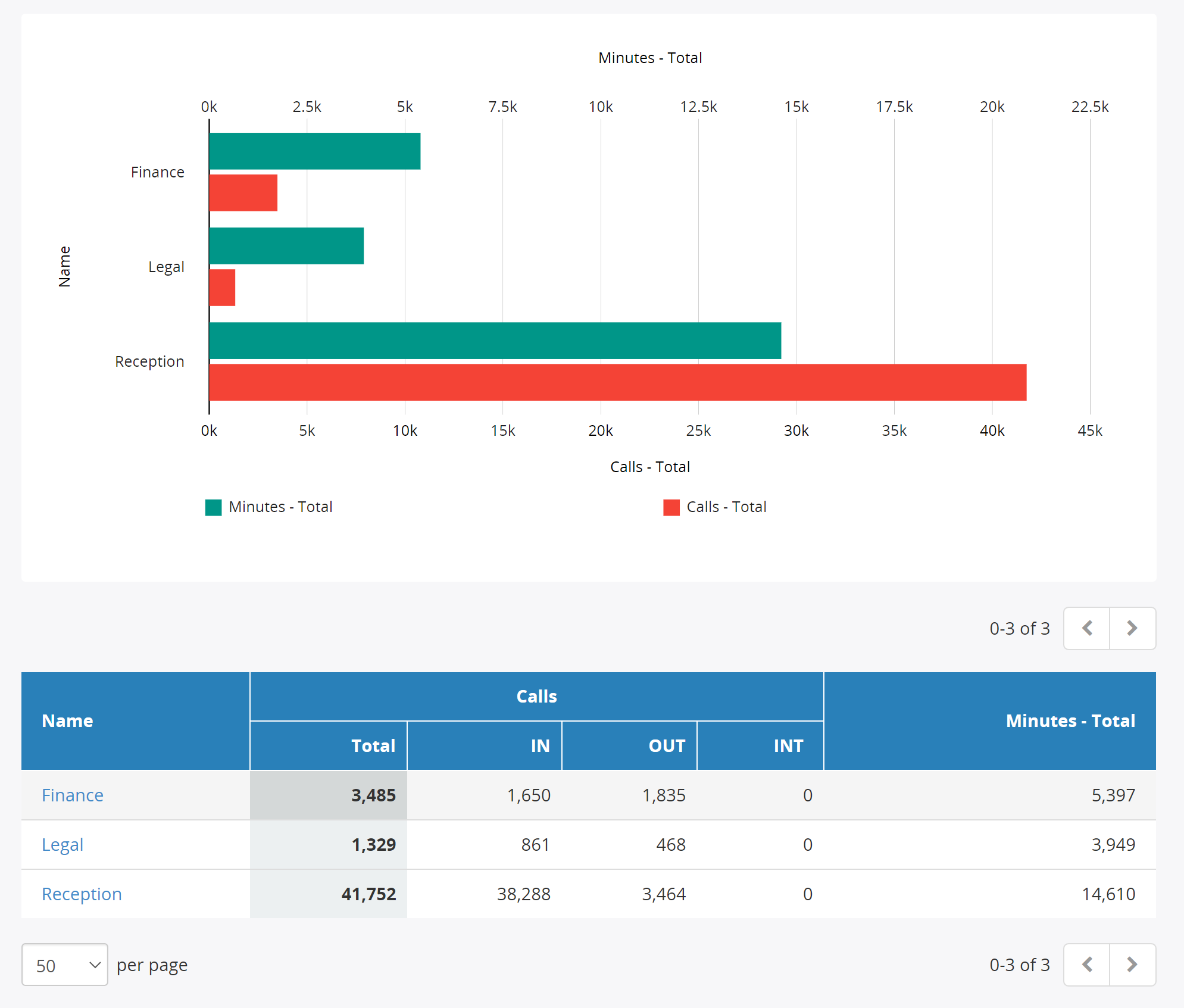
Task: Sort by the Calls Total column header
Action: click(329, 745)
